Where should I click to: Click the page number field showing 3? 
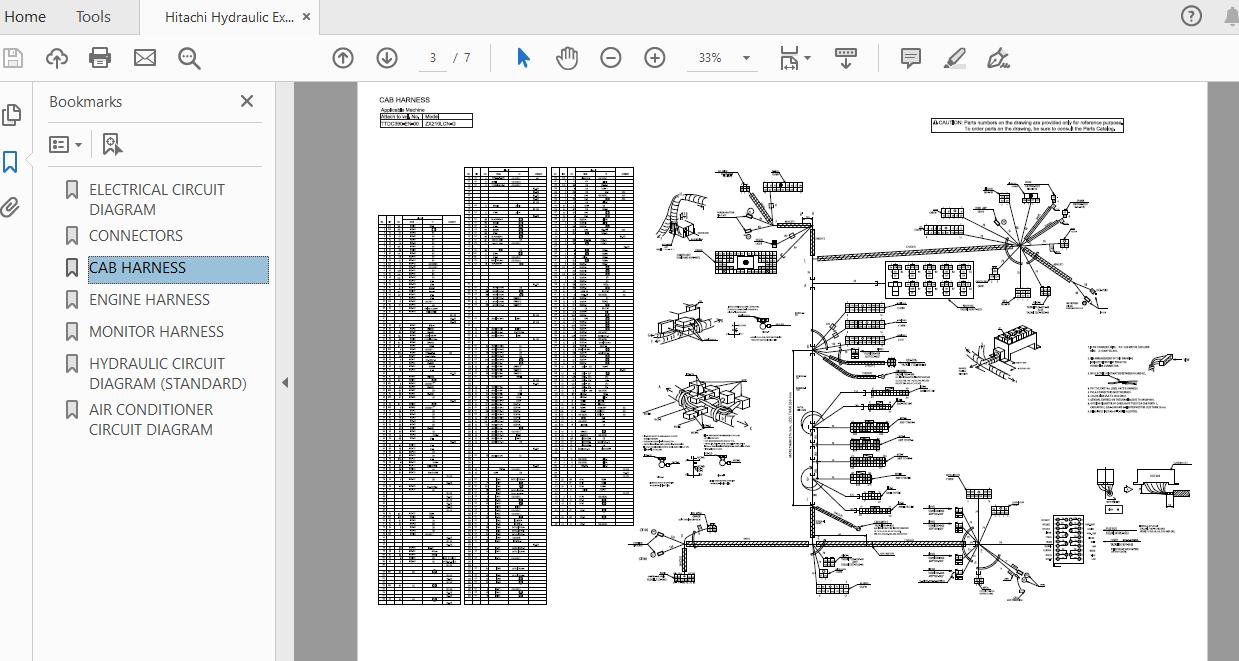(433, 58)
